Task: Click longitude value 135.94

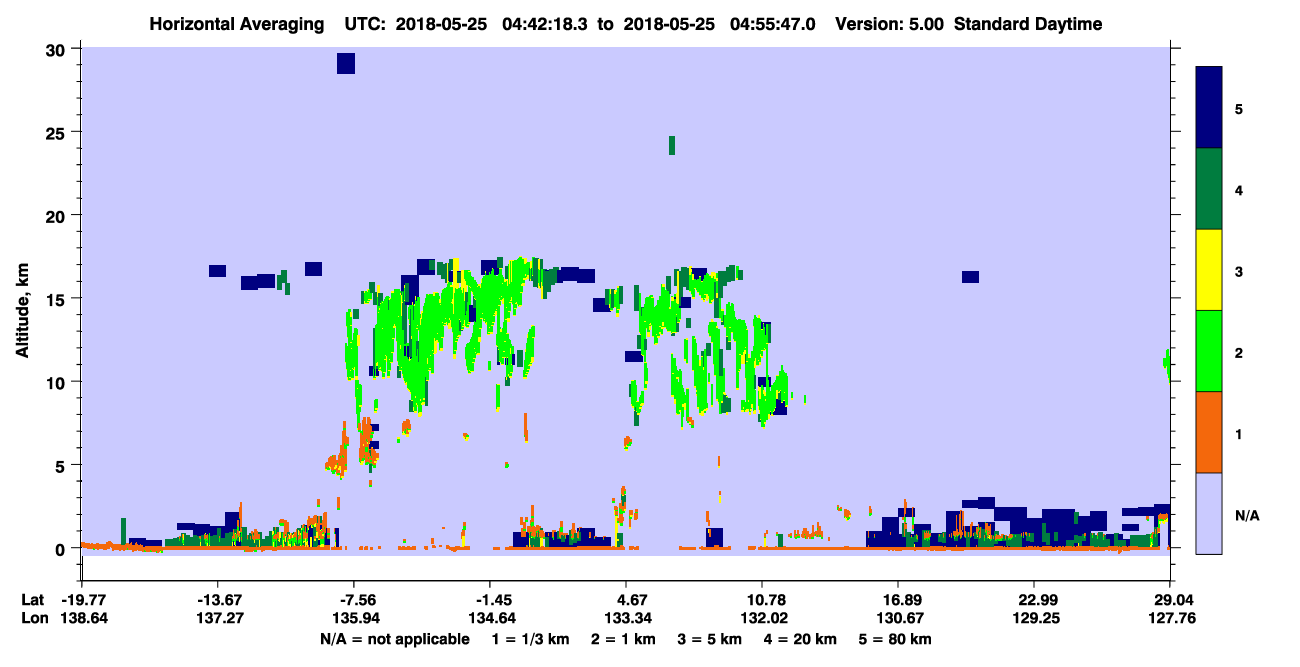Action: [x=355, y=618]
